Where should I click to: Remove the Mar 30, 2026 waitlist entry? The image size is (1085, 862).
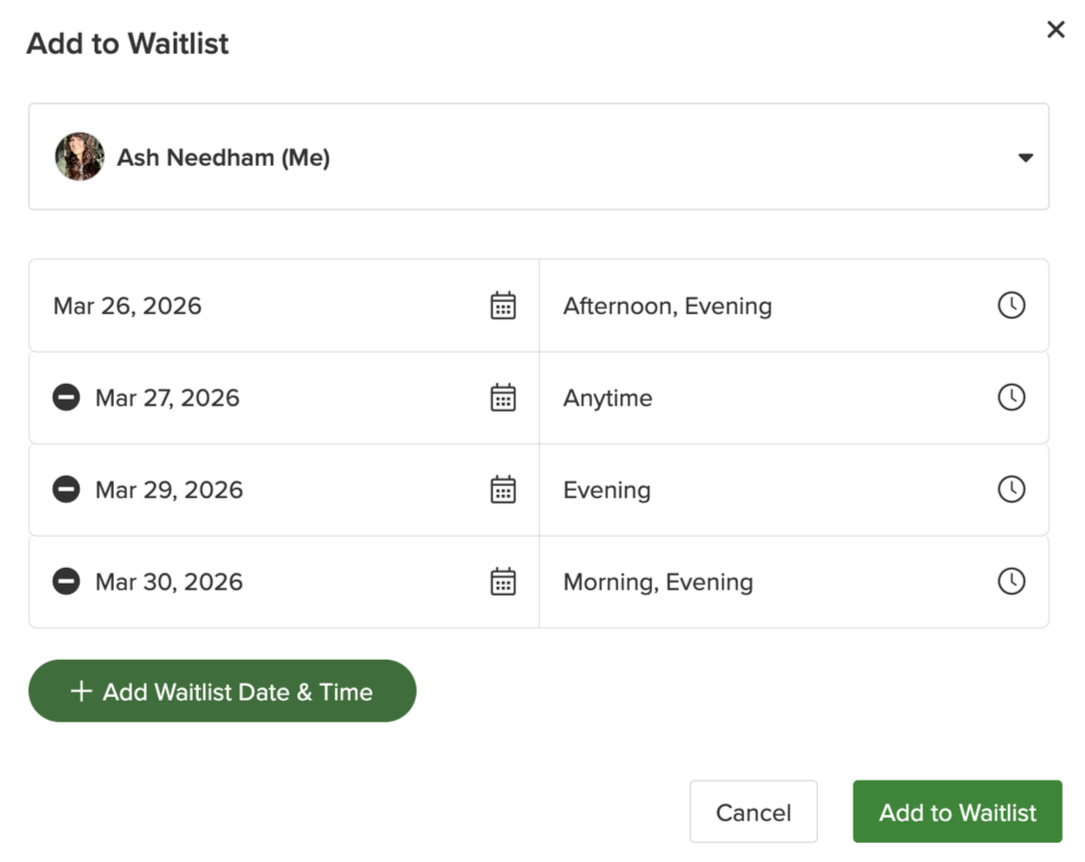65,581
